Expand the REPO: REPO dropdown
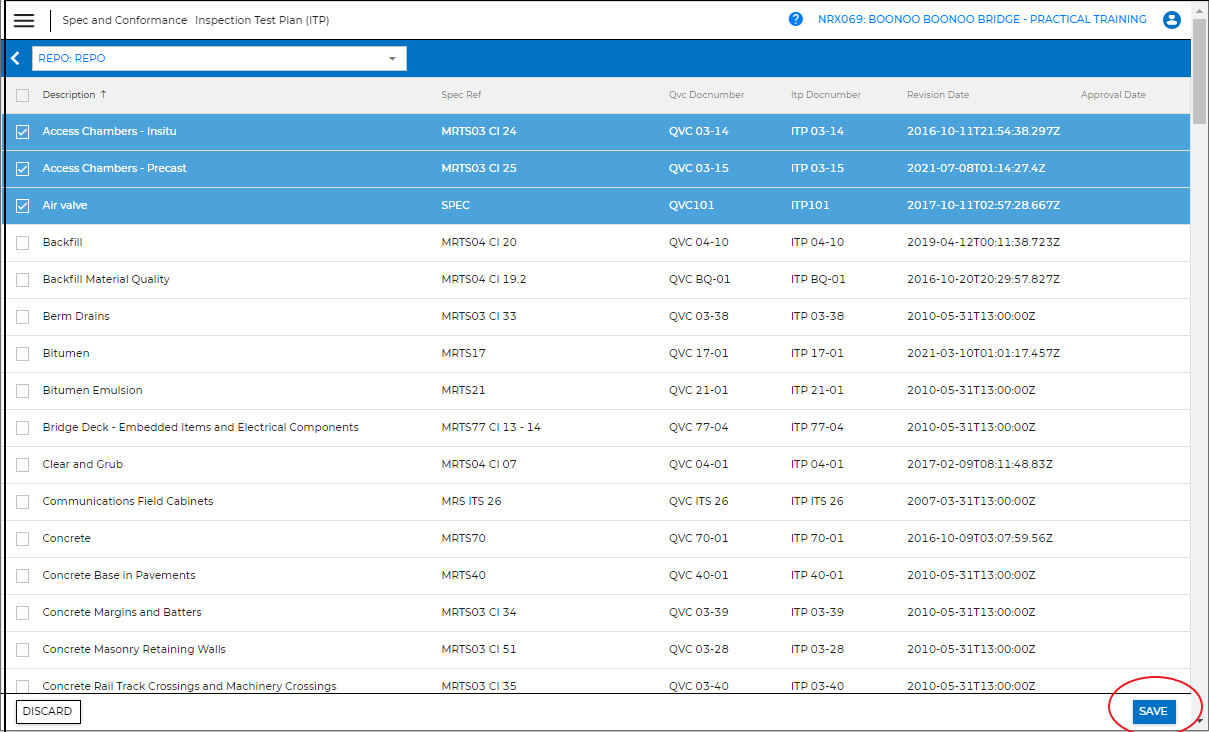The width and height of the screenshot is (1209, 732). pyautogui.click(x=219, y=58)
